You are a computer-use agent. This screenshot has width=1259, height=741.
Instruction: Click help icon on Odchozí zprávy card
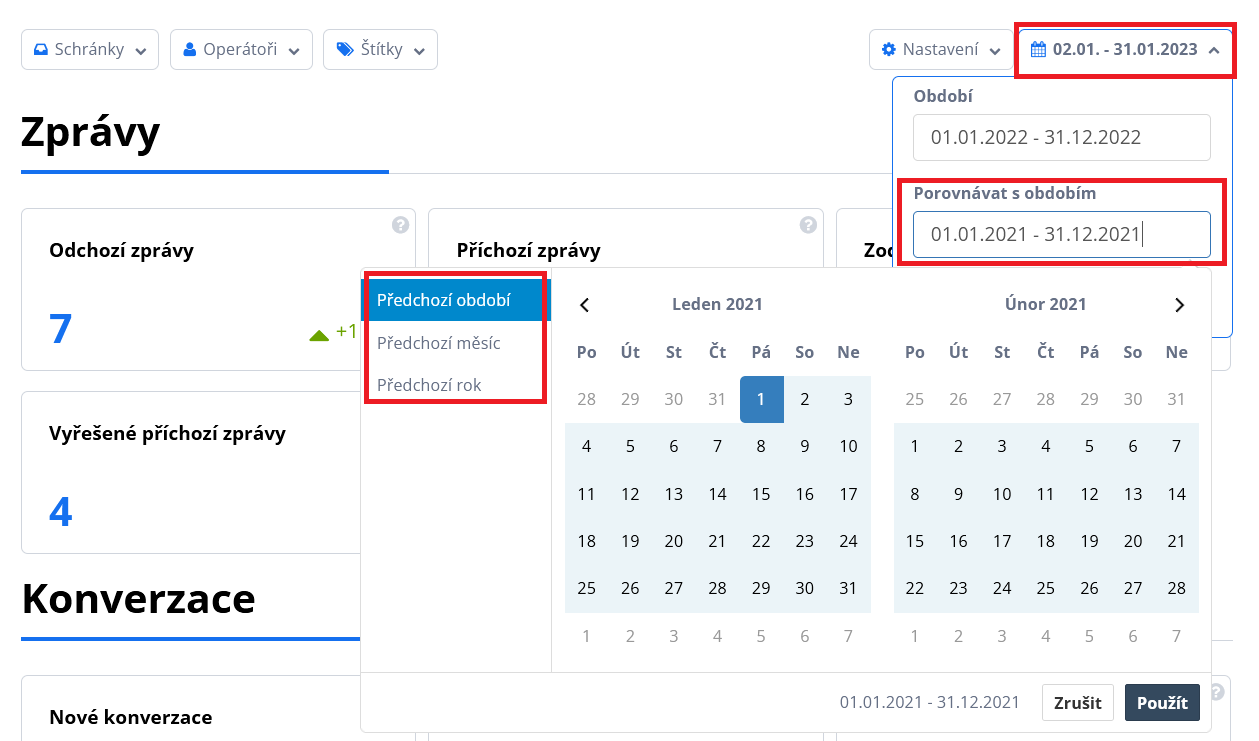tap(401, 225)
